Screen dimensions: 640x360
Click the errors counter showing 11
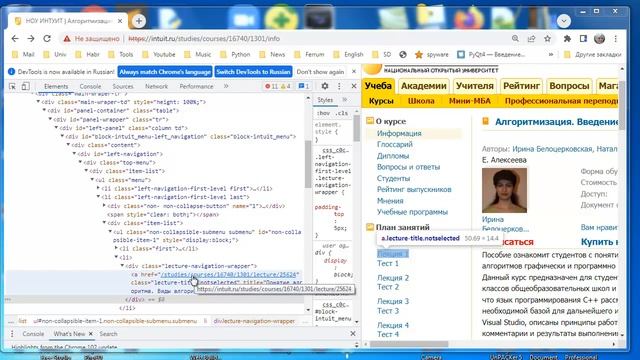pyautogui.click(x=271, y=86)
